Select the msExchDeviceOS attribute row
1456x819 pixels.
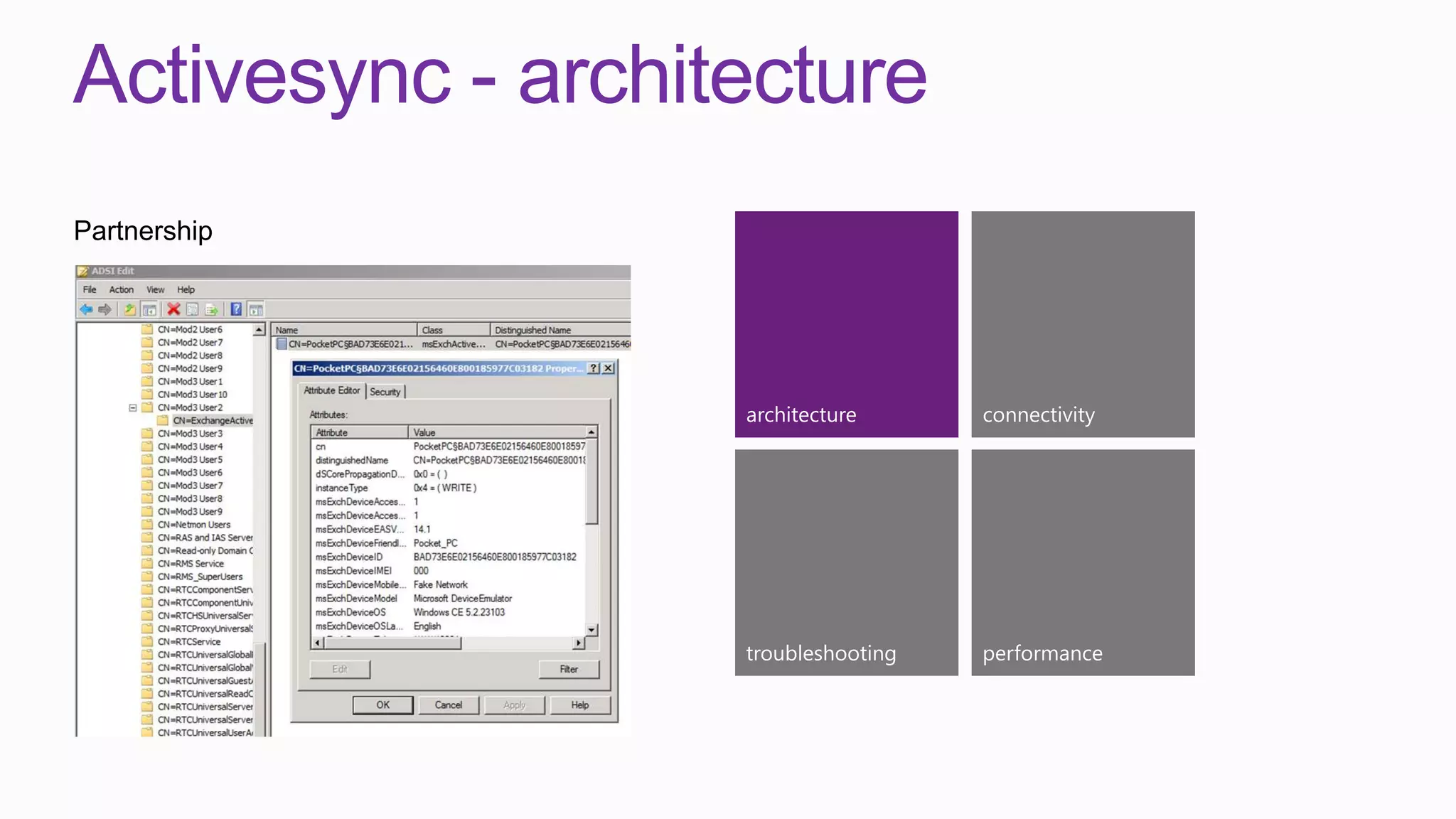449,612
